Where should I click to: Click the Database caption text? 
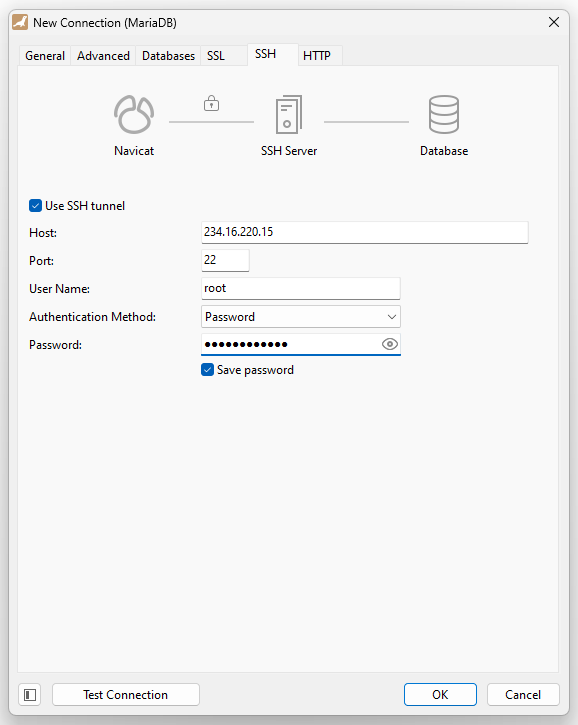(x=444, y=151)
